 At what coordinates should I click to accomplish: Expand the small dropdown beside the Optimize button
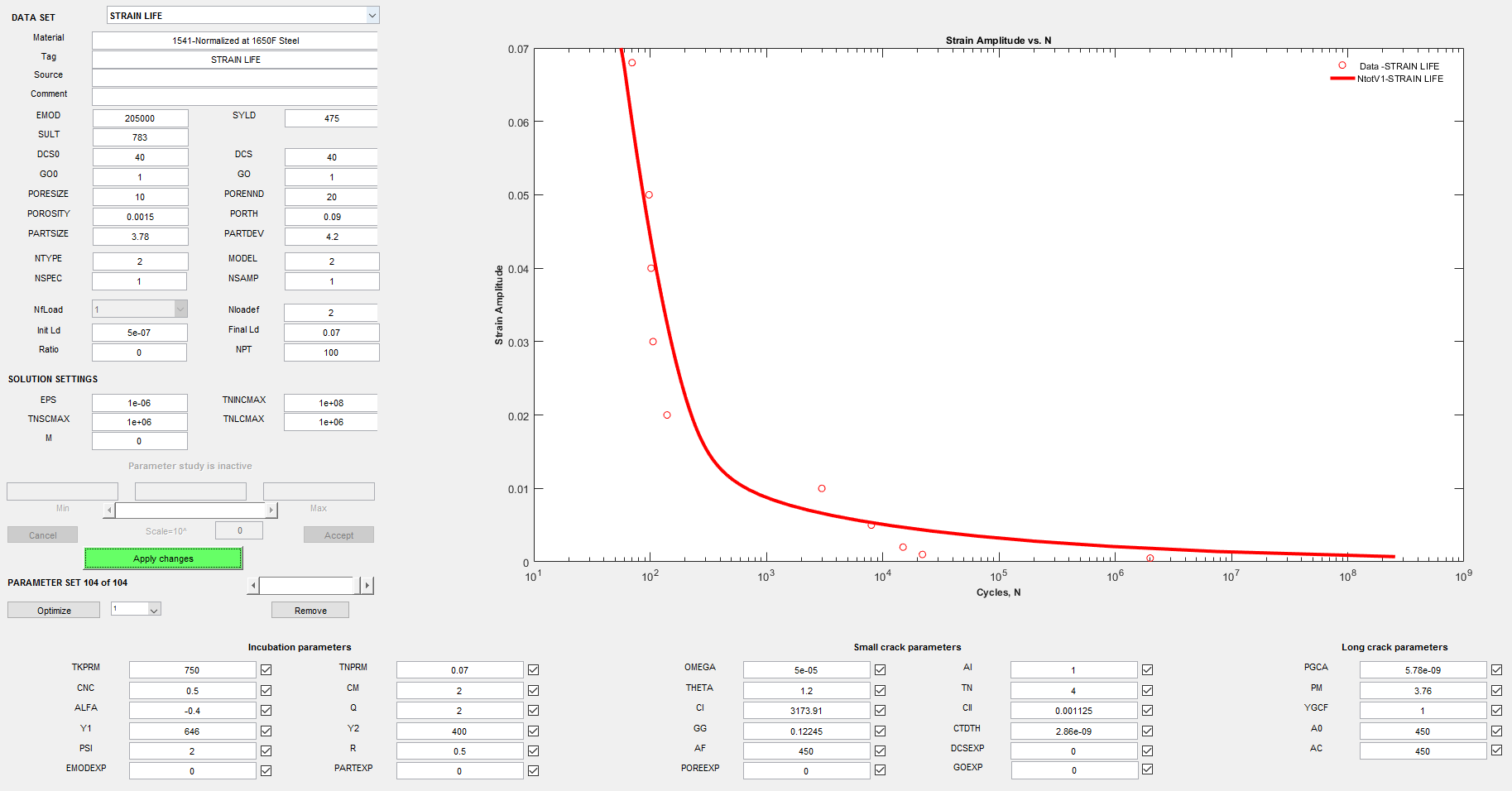[154, 610]
